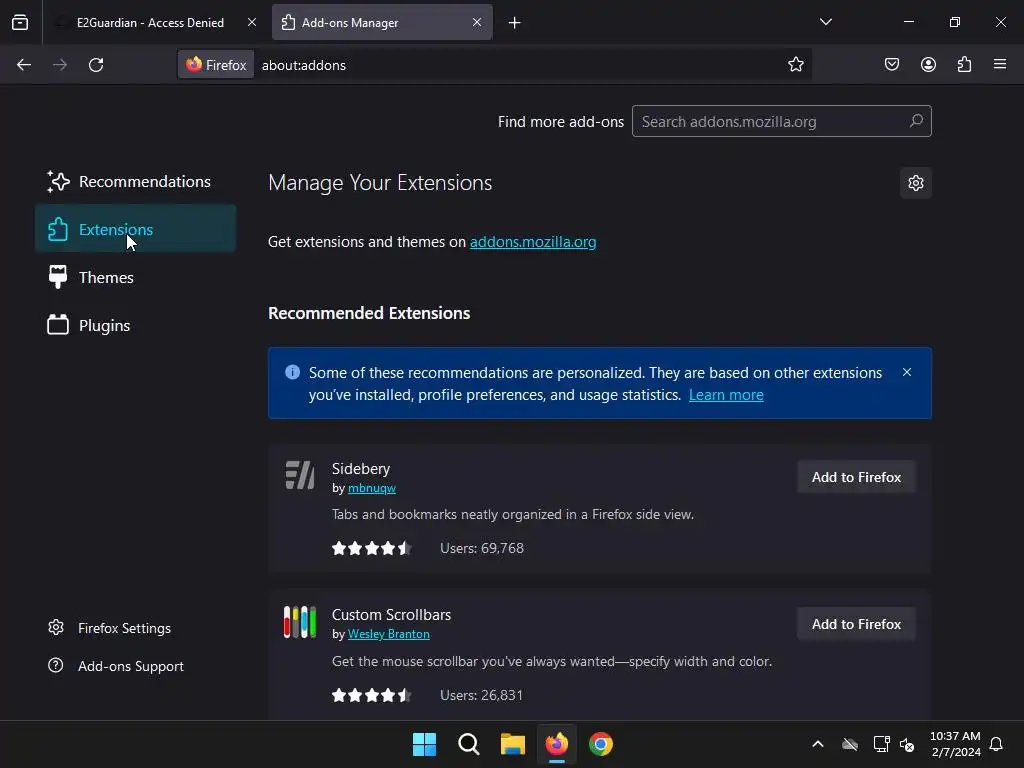
Task: Open the Save to Pocket icon
Action: click(x=892, y=64)
